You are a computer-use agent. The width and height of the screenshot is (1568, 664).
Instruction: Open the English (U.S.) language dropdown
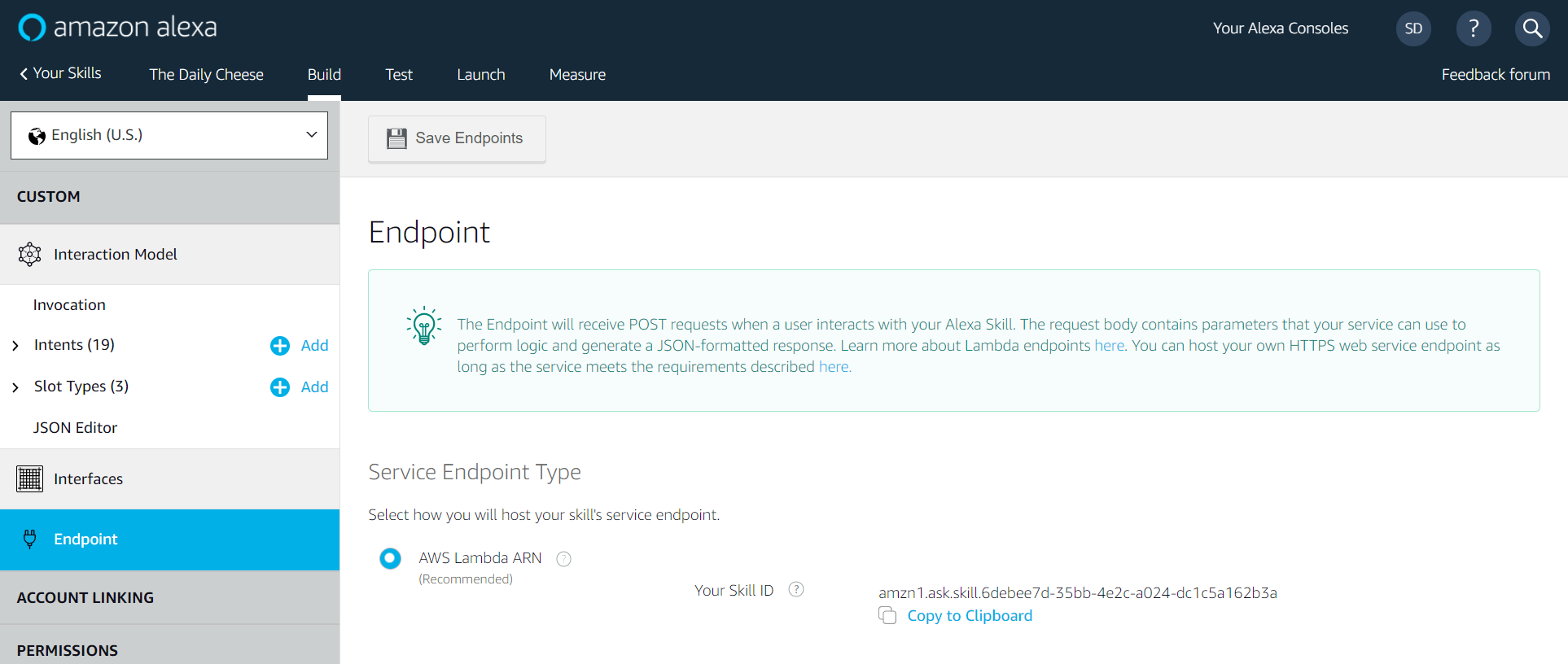(x=169, y=135)
